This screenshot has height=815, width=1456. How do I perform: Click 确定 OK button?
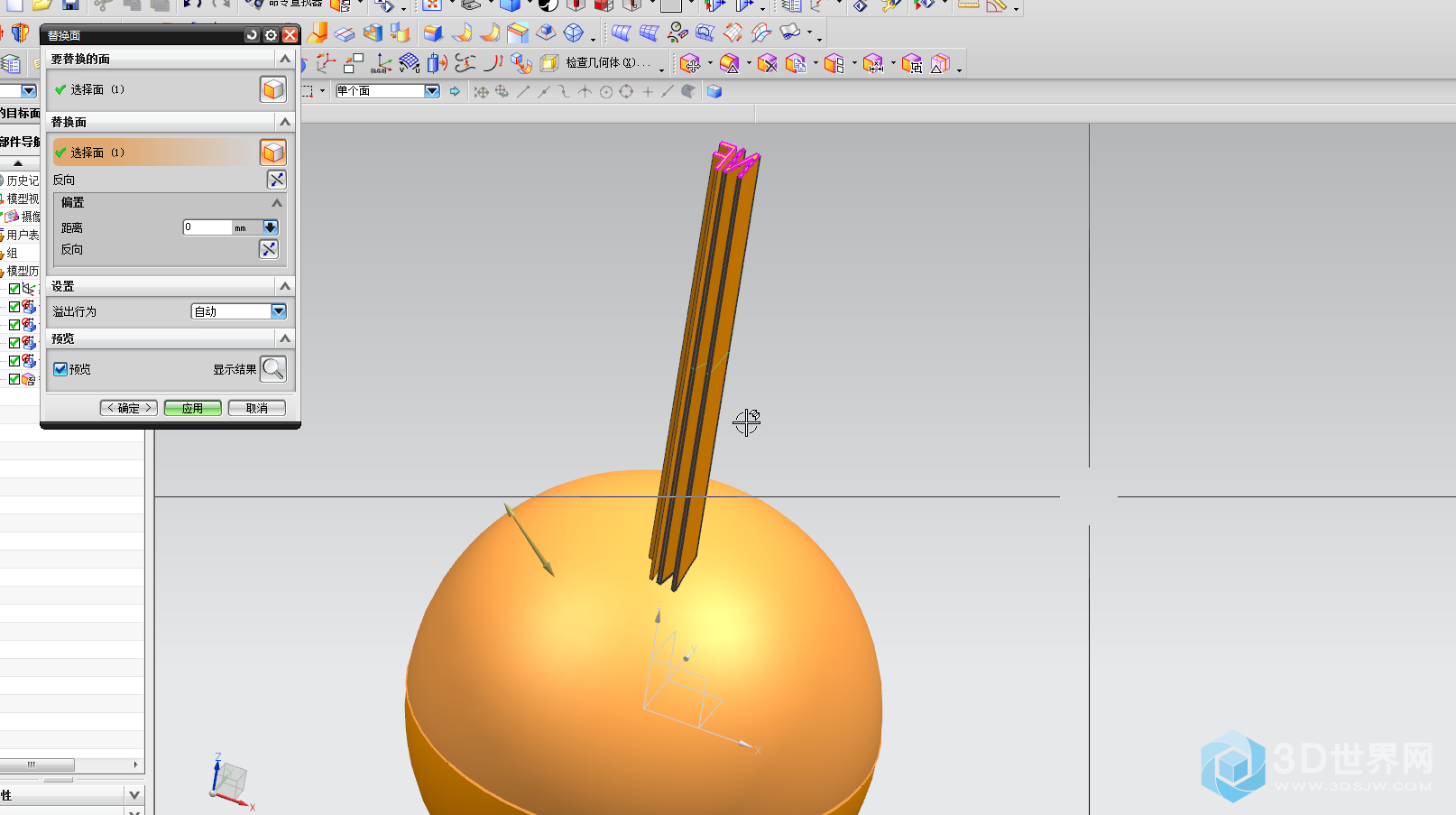[x=129, y=408]
